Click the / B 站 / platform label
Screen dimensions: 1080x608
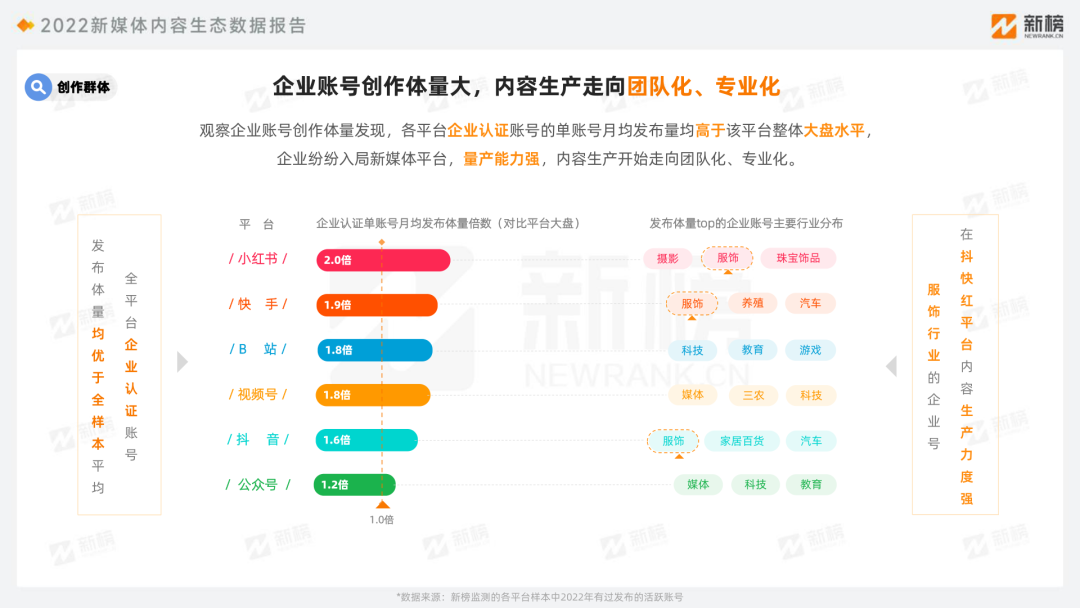[258, 349]
